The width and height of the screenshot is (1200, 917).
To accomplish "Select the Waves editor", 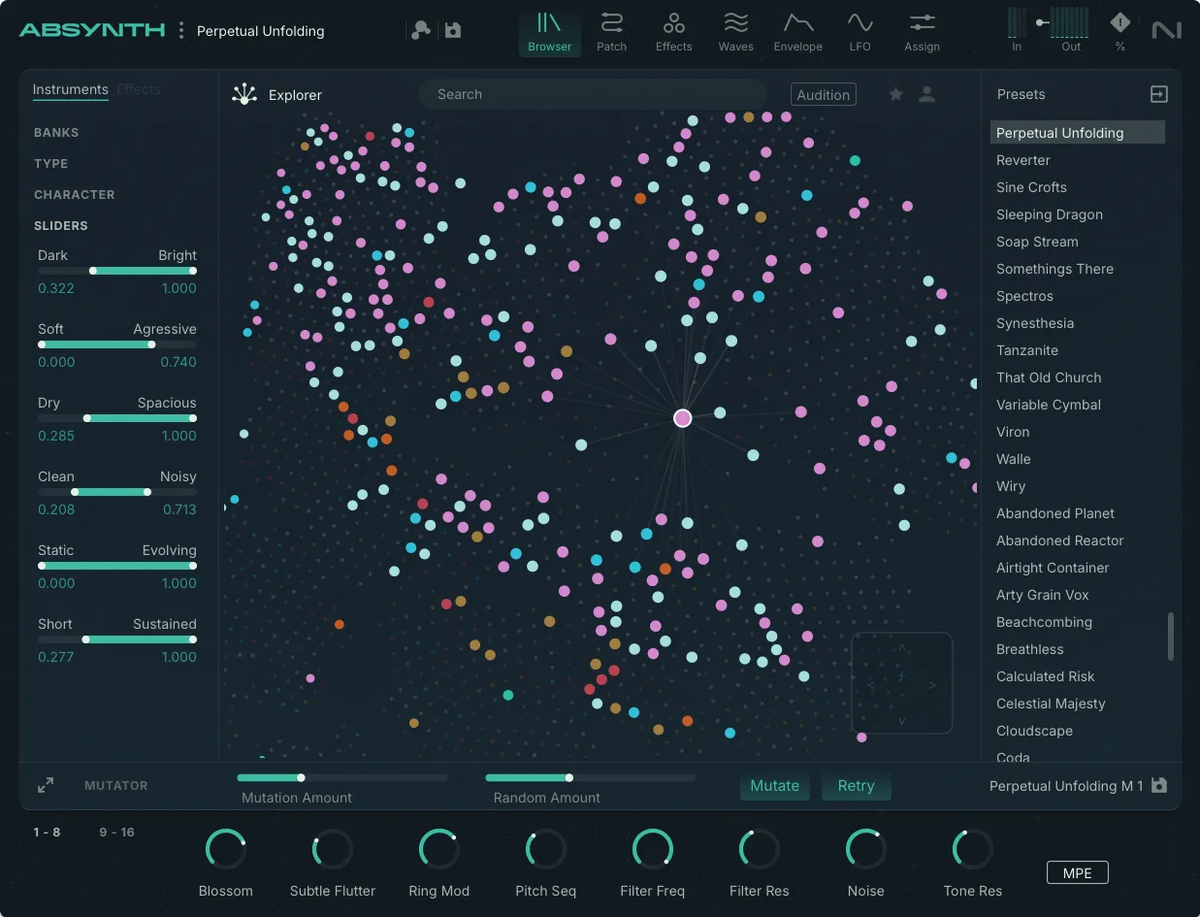I will [736, 31].
